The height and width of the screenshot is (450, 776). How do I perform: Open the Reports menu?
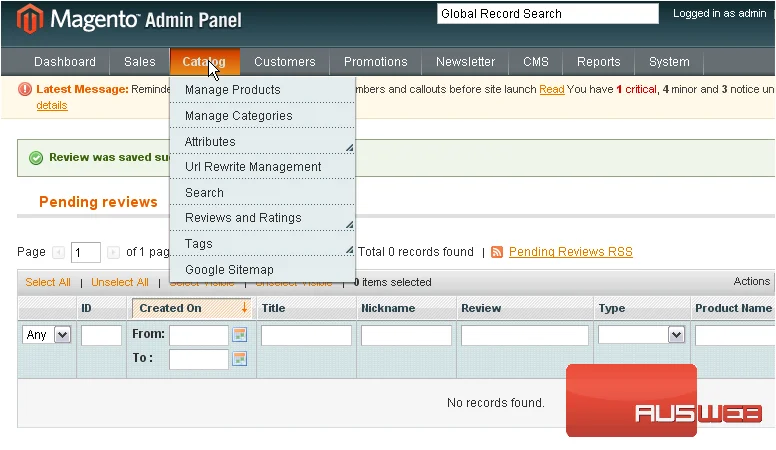[x=599, y=62]
